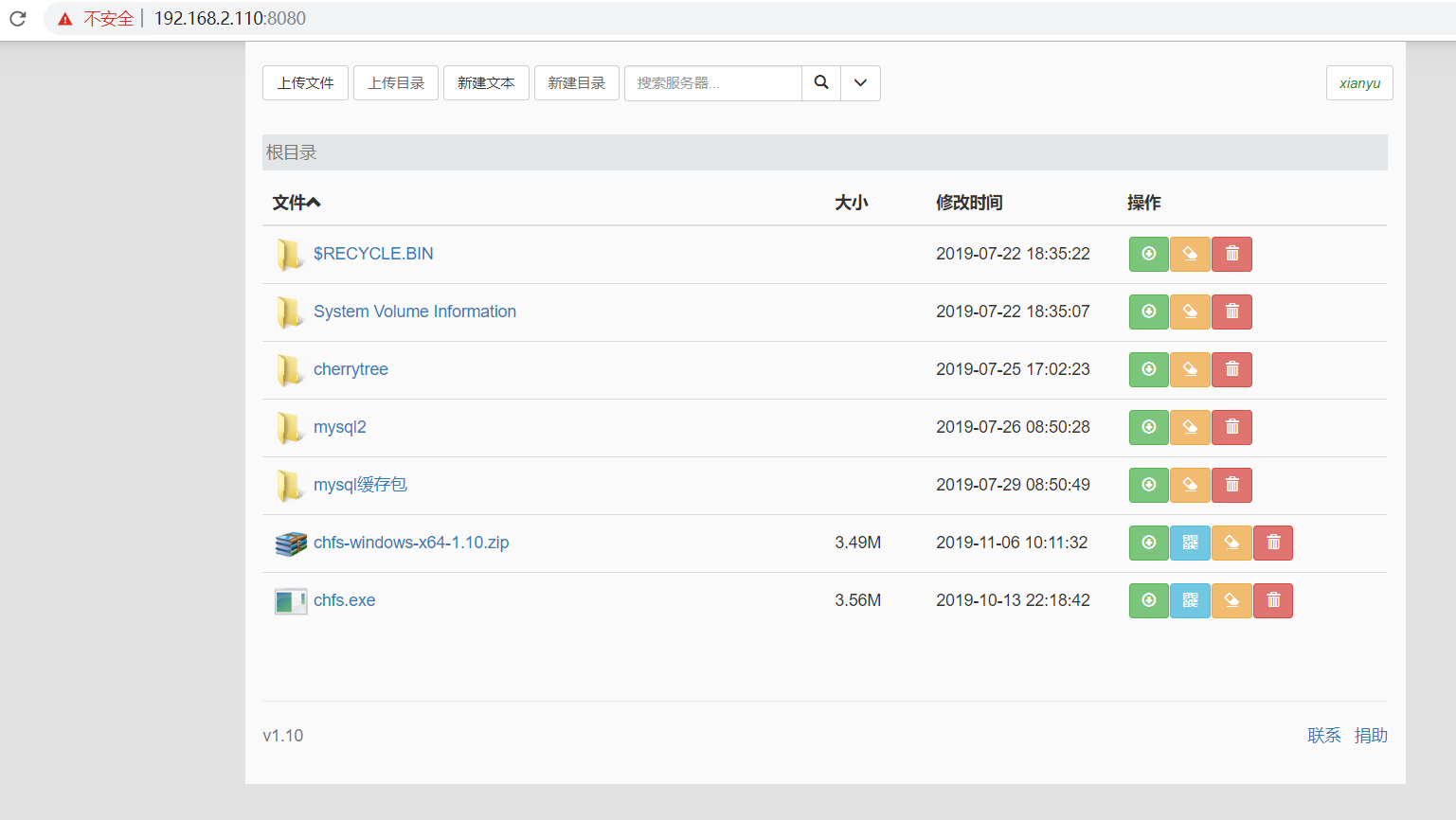Open the cherrytree folder link
1456x820 pixels.
pyautogui.click(x=351, y=369)
